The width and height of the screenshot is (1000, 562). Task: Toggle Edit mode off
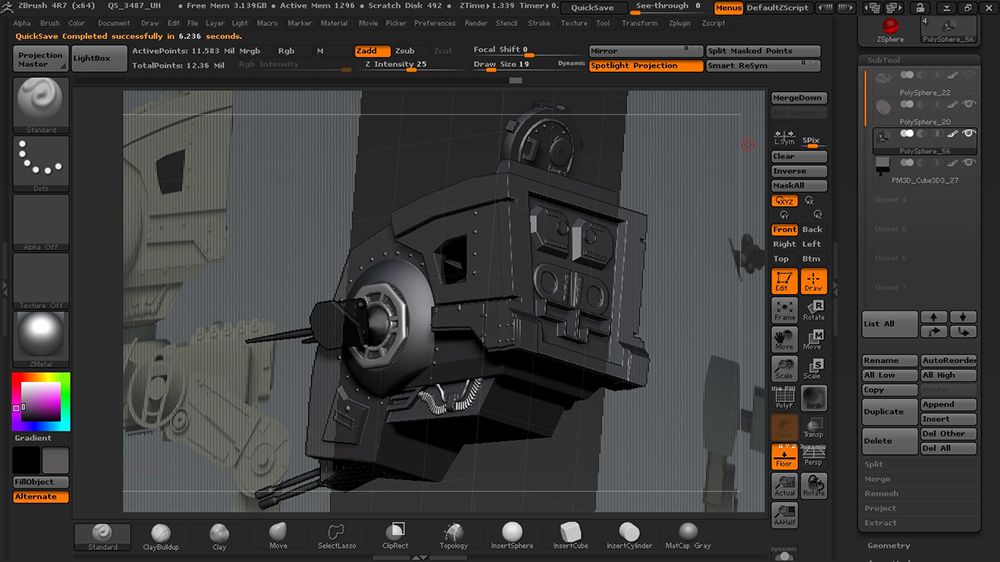[784, 281]
